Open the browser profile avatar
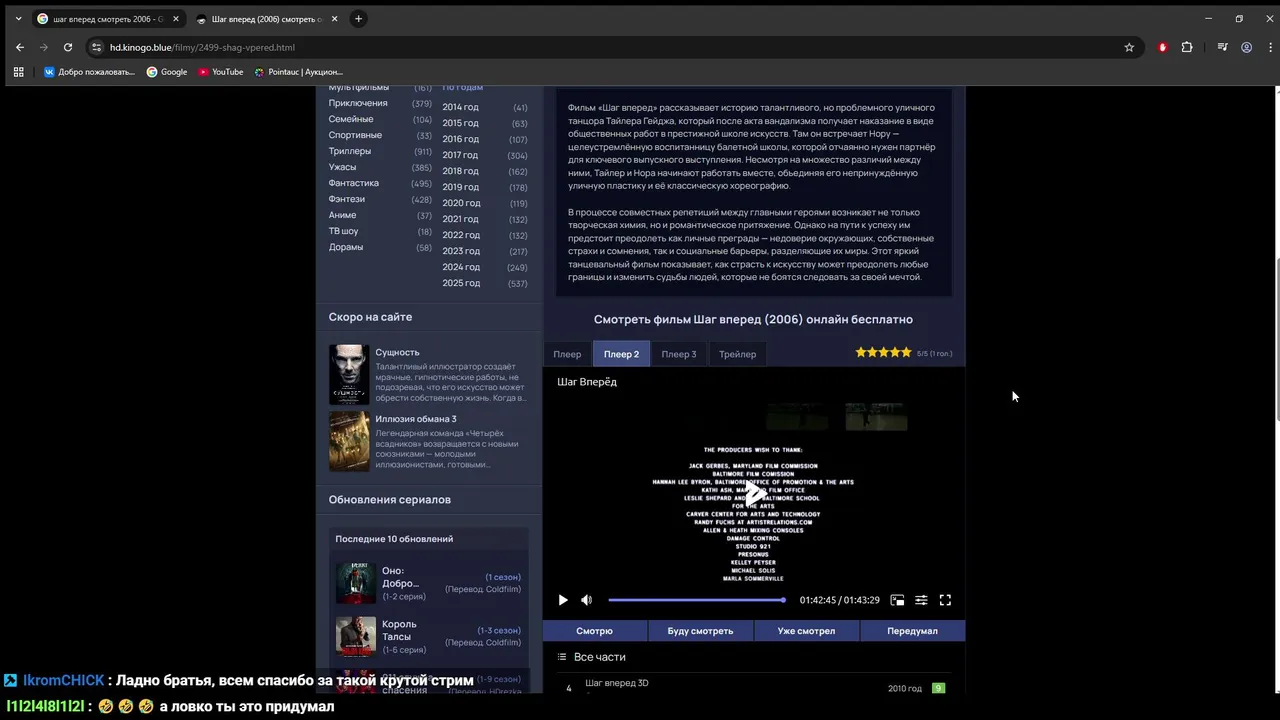Image resolution: width=1280 pixels, height=720 pixels. click(1246, 47)
